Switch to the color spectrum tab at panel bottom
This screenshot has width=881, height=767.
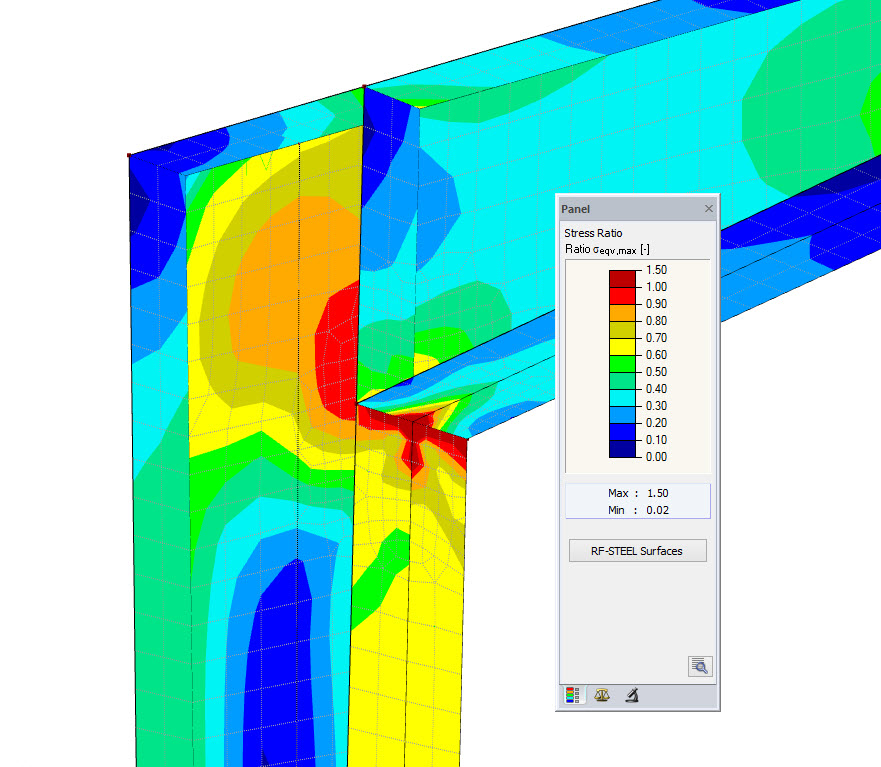coord(572,694)
